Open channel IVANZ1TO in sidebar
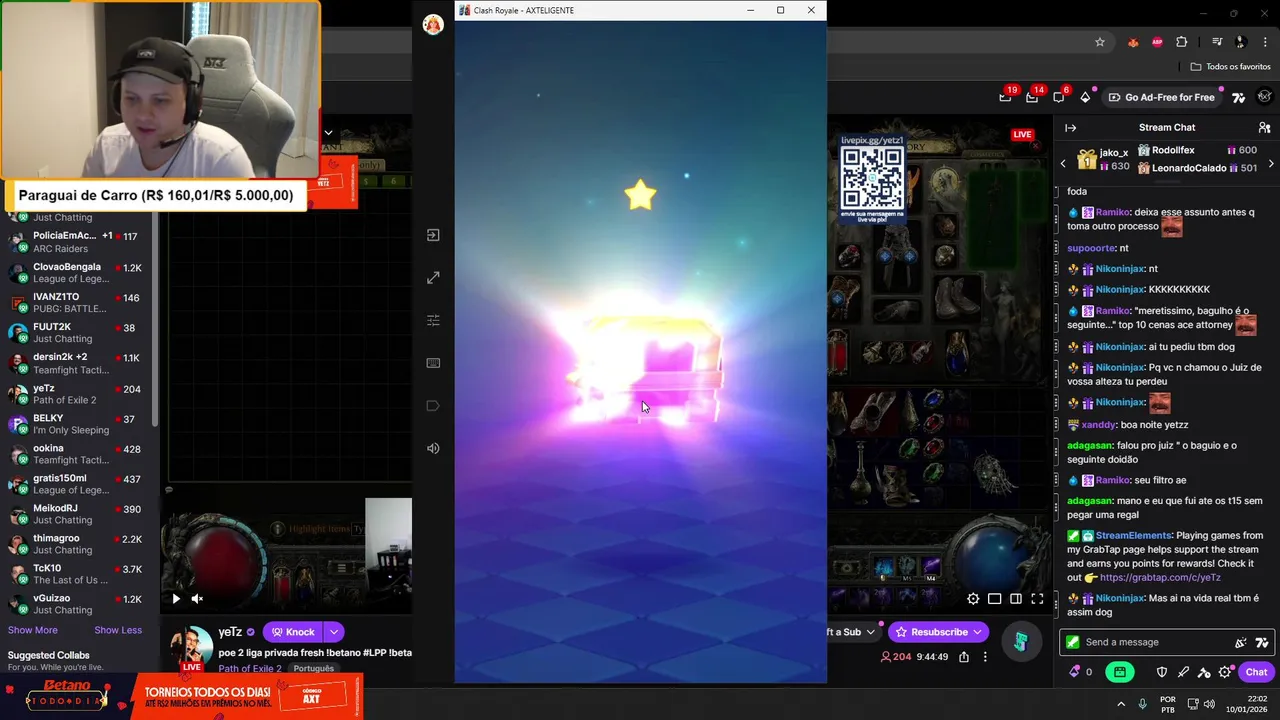This screenshot has height=720, width=1280. click(x=78, y=302)
